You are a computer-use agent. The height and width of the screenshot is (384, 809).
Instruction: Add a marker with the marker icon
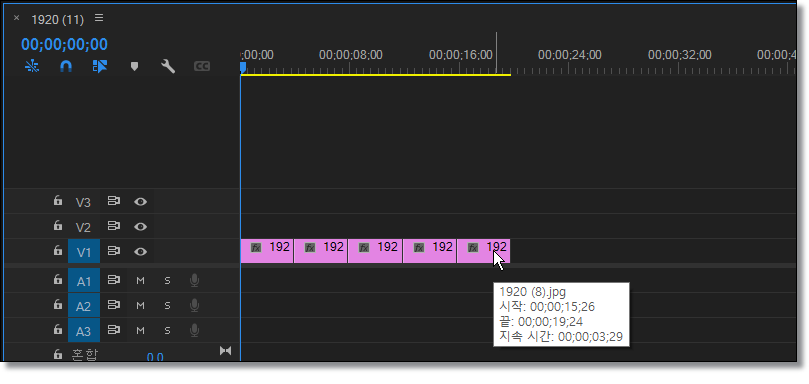tap(134, 67)
